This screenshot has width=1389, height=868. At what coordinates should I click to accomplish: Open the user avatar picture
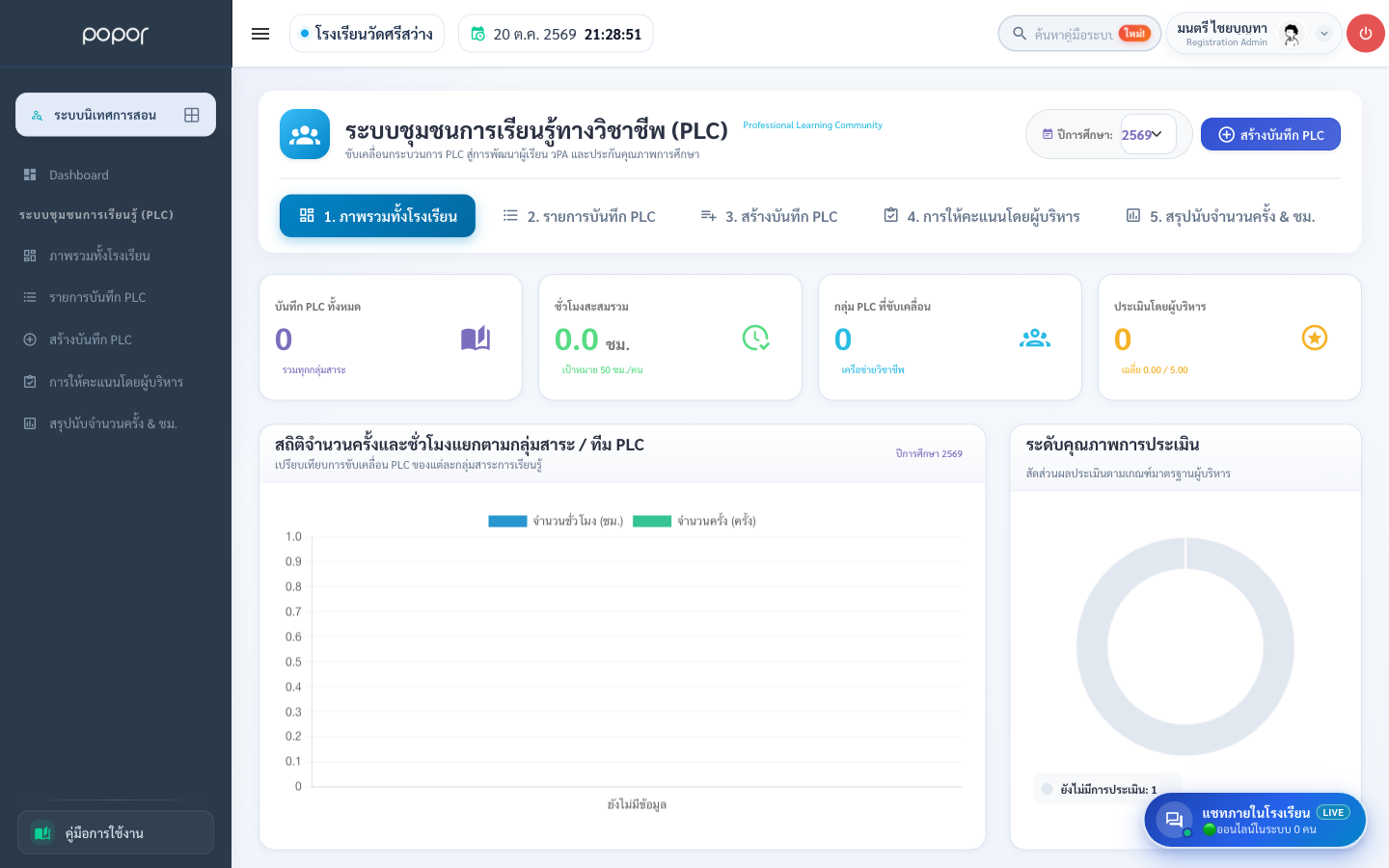1291,34
